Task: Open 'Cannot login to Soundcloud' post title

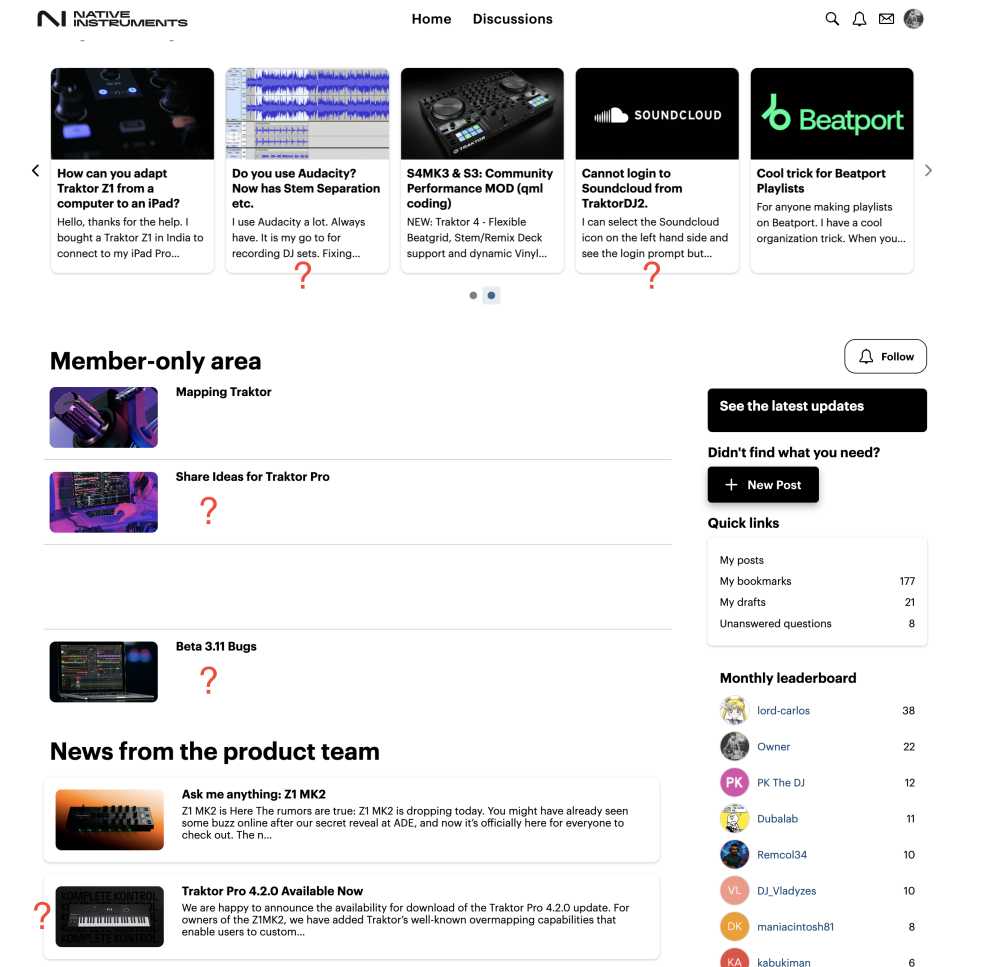Action: click(632, 188)
